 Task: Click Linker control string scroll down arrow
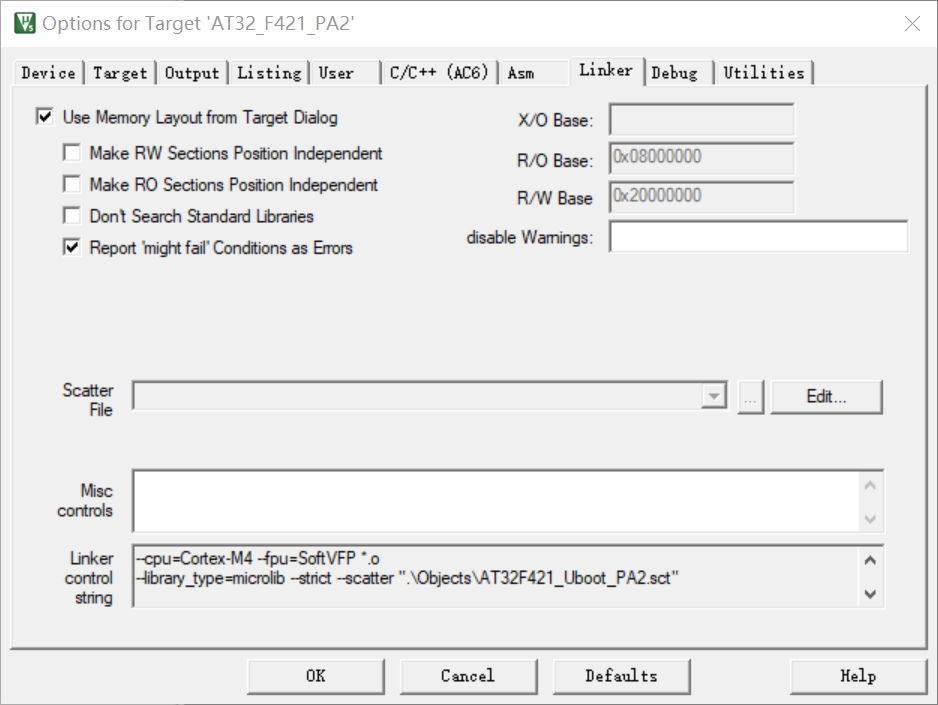coord(870,594)
